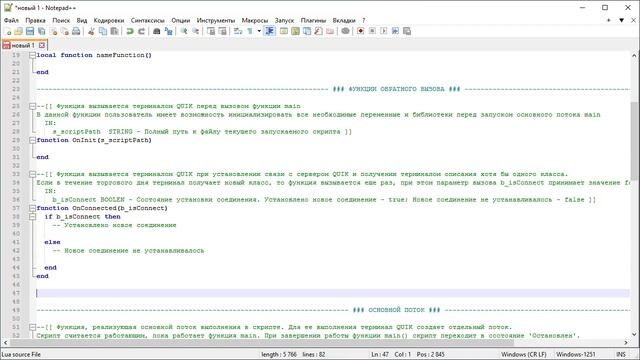Click Windows-1251 encoding in status bar

click(x=576, y=354)
